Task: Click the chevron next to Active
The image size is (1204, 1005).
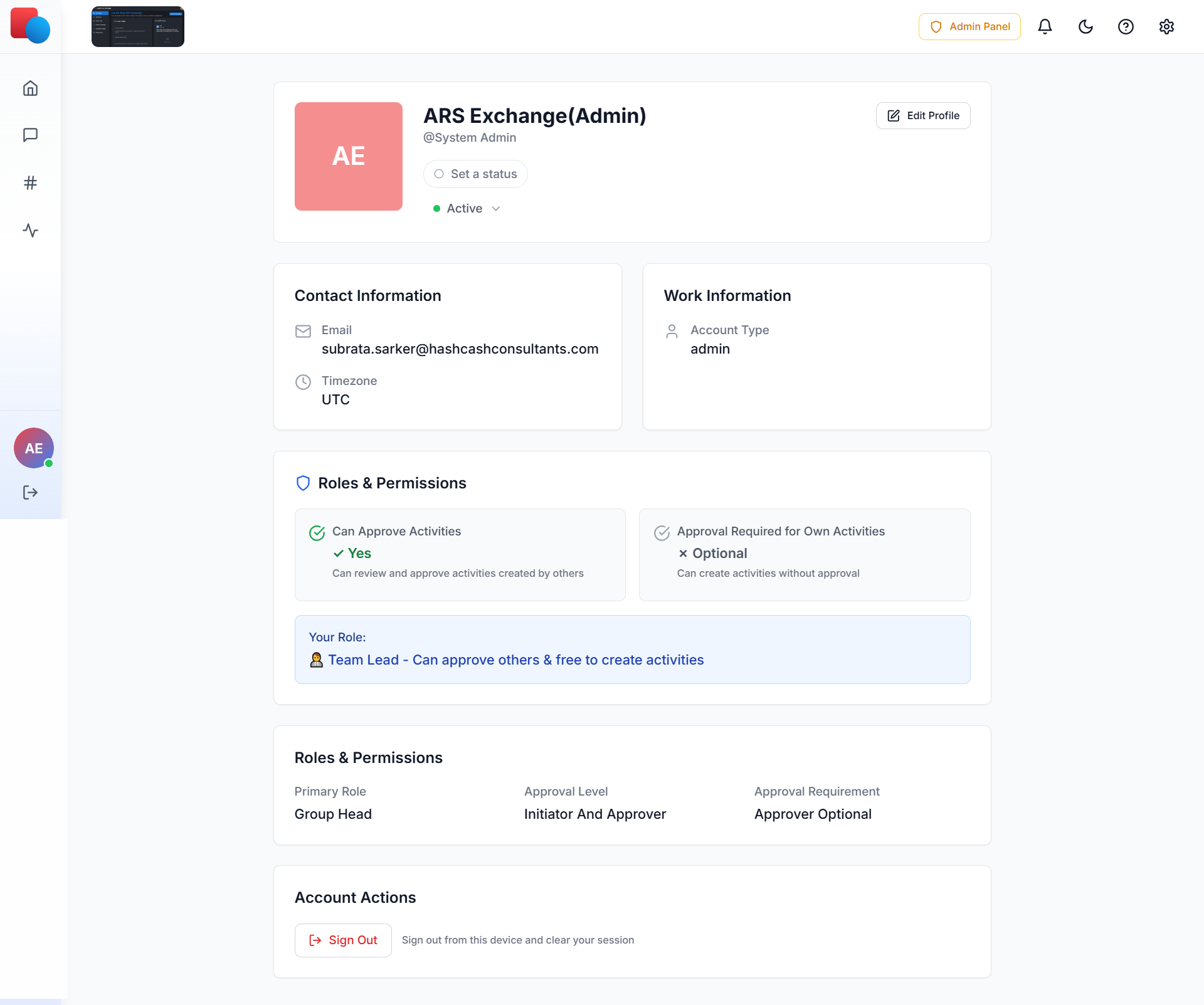Action: click(x=496, y=209)
